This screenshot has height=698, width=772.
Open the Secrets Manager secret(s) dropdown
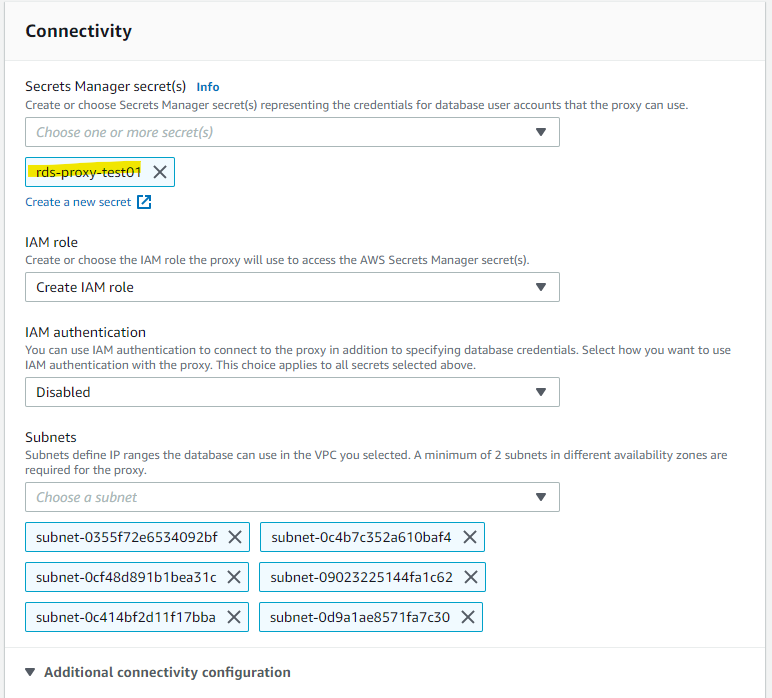tap(292, 132)
